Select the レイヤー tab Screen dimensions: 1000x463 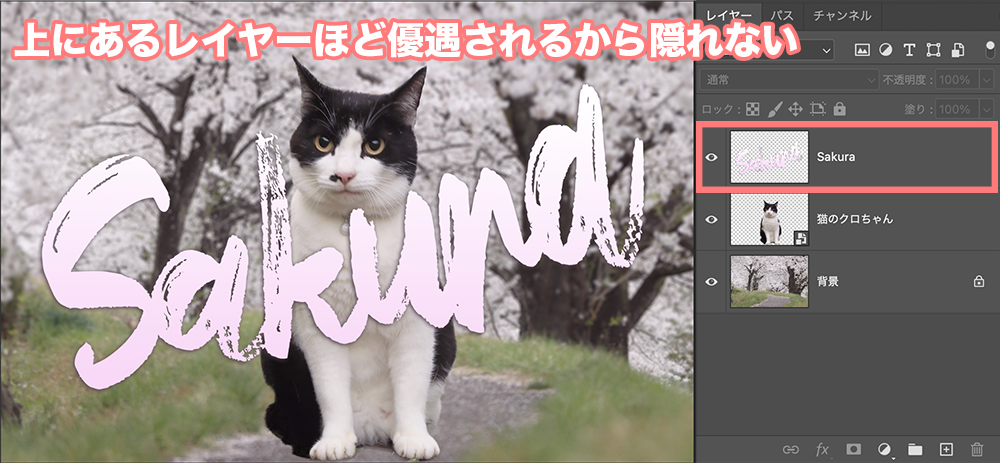point(729,15)
